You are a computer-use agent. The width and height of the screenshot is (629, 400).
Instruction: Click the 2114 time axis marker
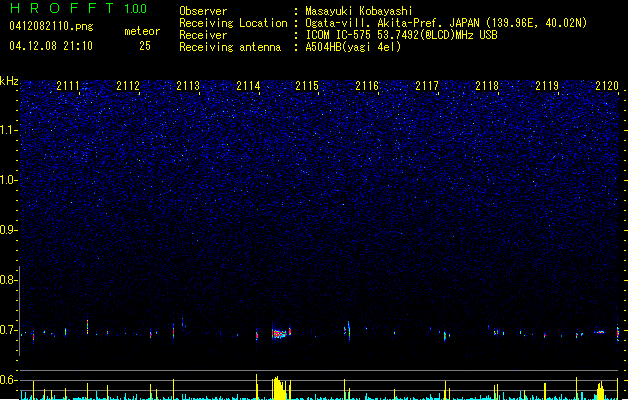tap(248, 85)
